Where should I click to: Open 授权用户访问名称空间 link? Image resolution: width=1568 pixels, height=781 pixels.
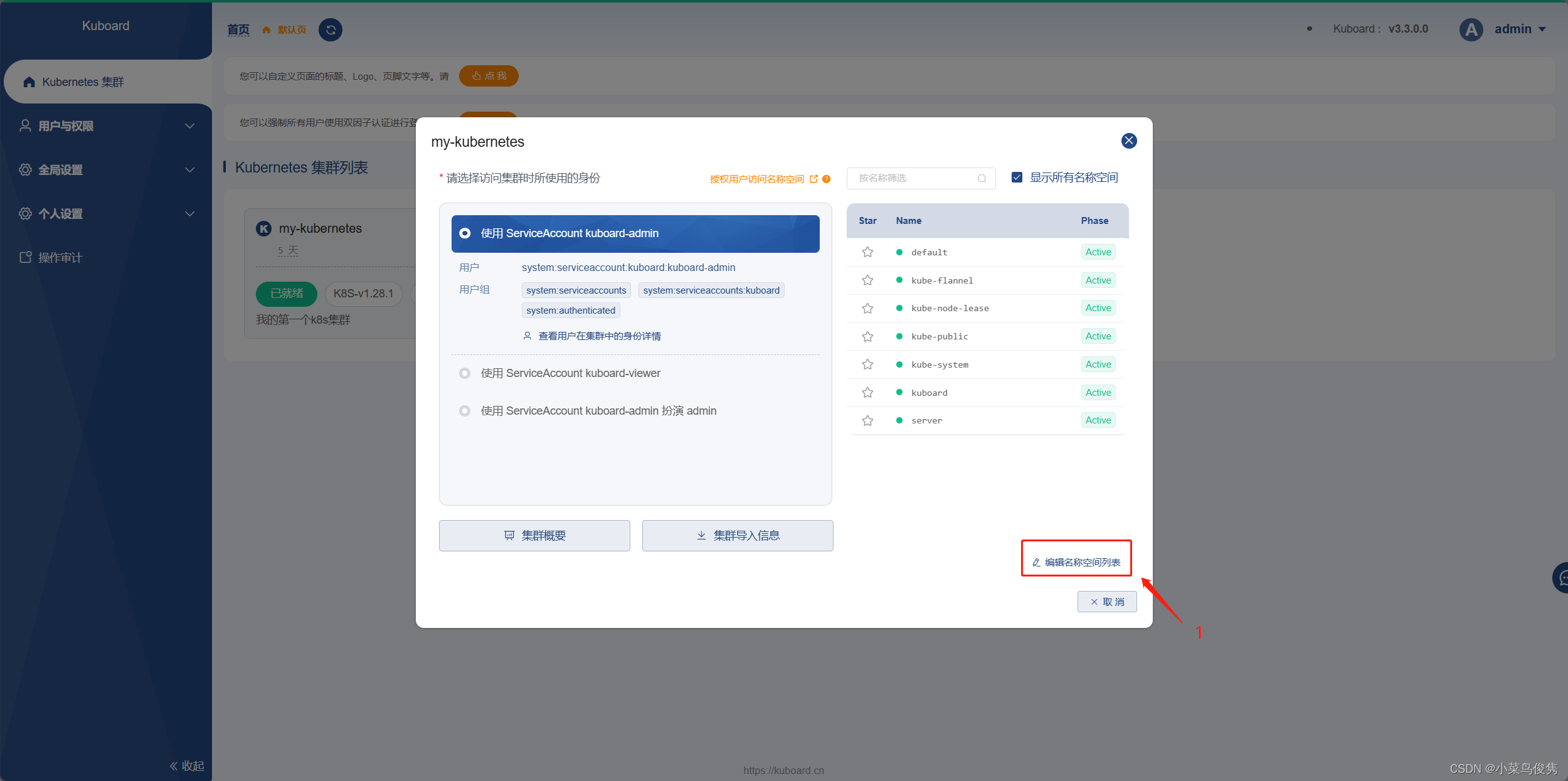[x=756, y=179]
